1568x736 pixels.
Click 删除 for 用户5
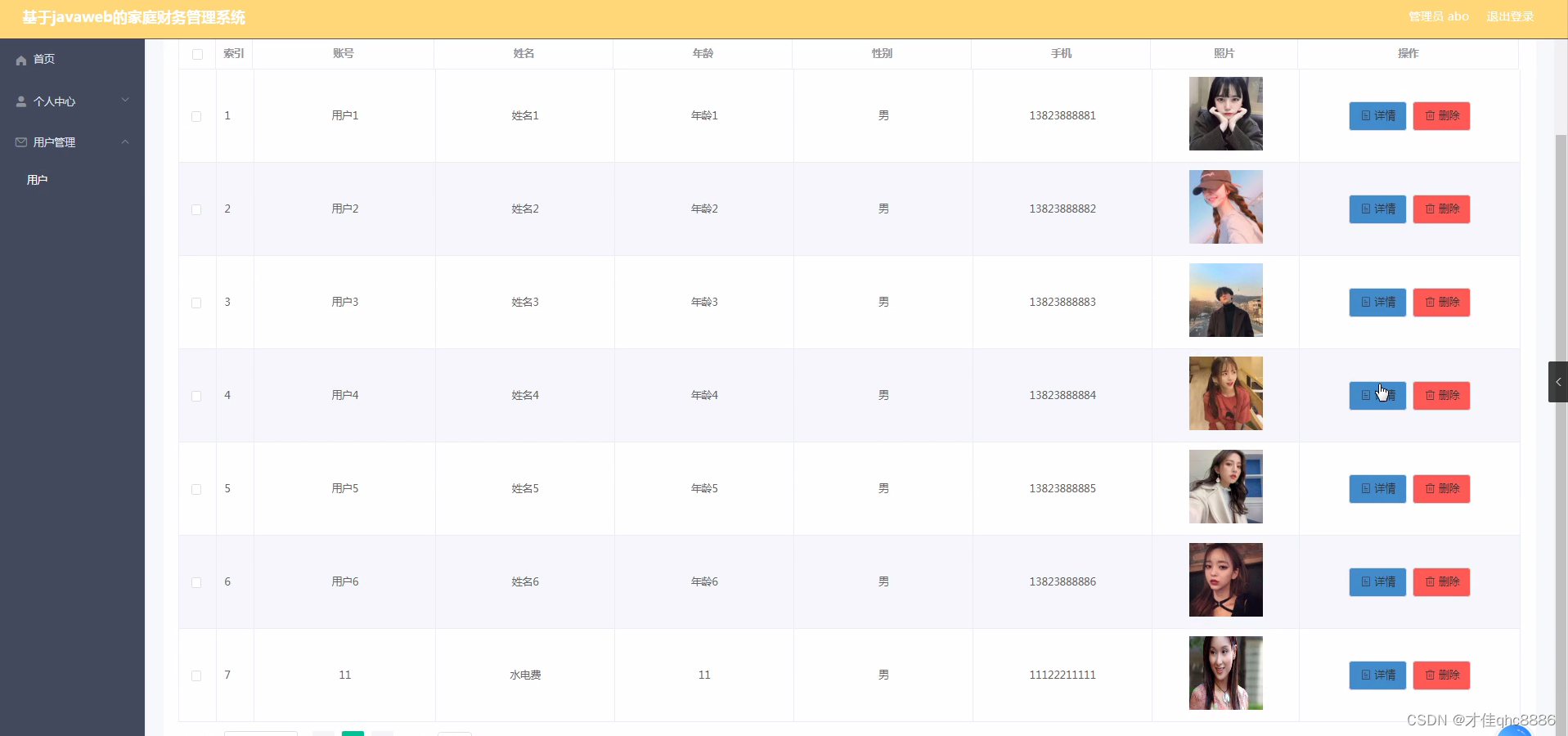(1441, 489)
